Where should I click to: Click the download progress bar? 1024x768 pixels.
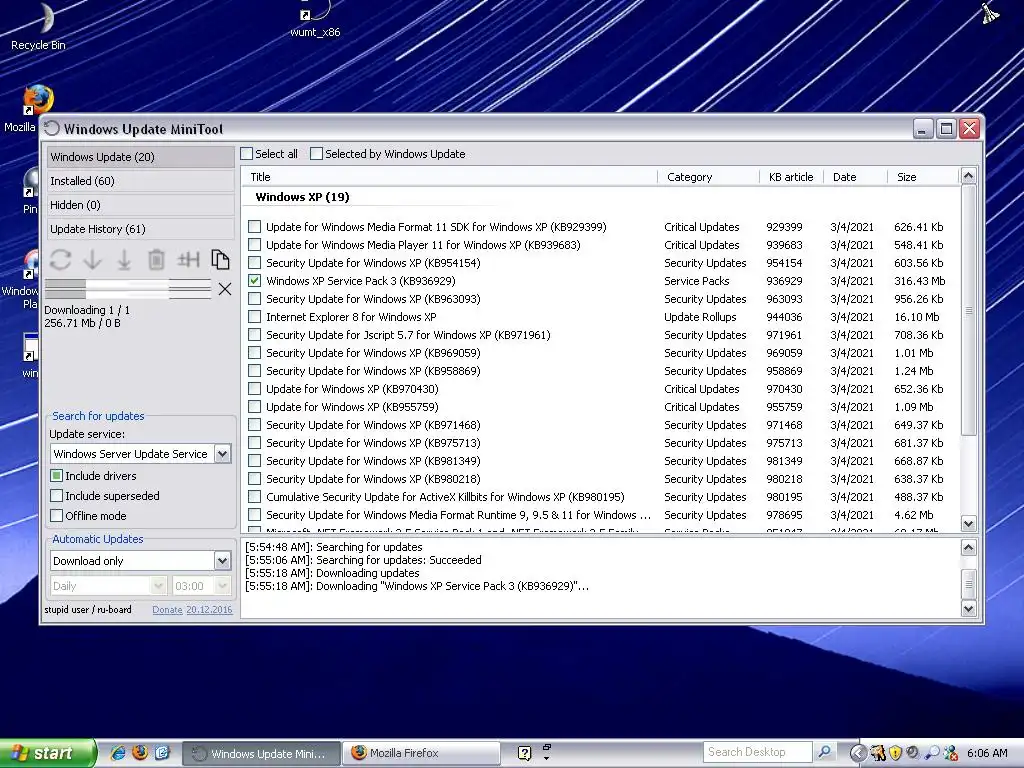pyautogui.click(x=128, y=289)
